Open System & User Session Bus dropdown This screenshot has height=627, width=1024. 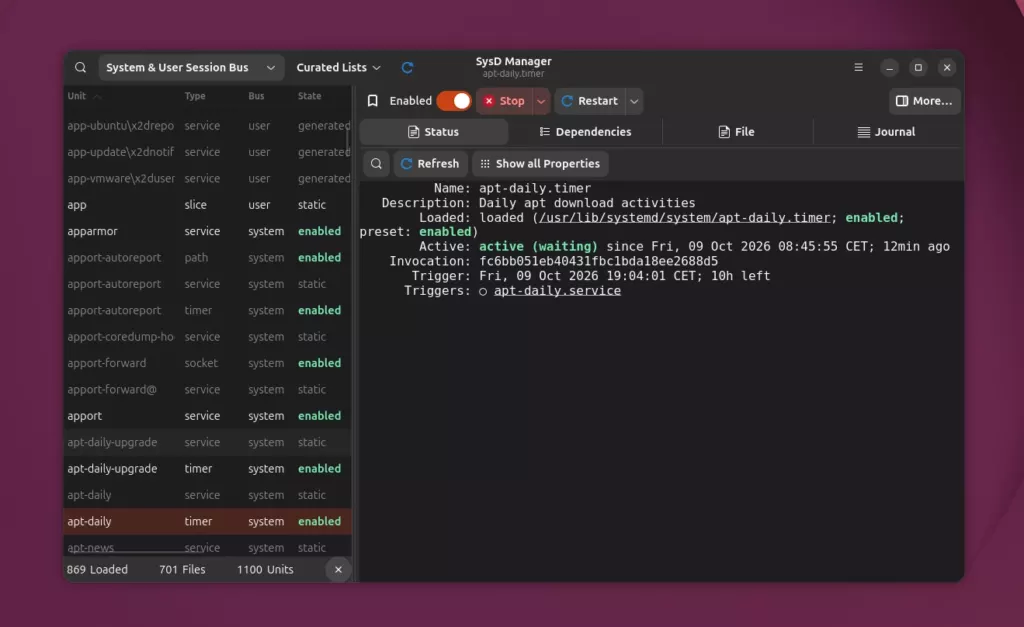[191, 67]
